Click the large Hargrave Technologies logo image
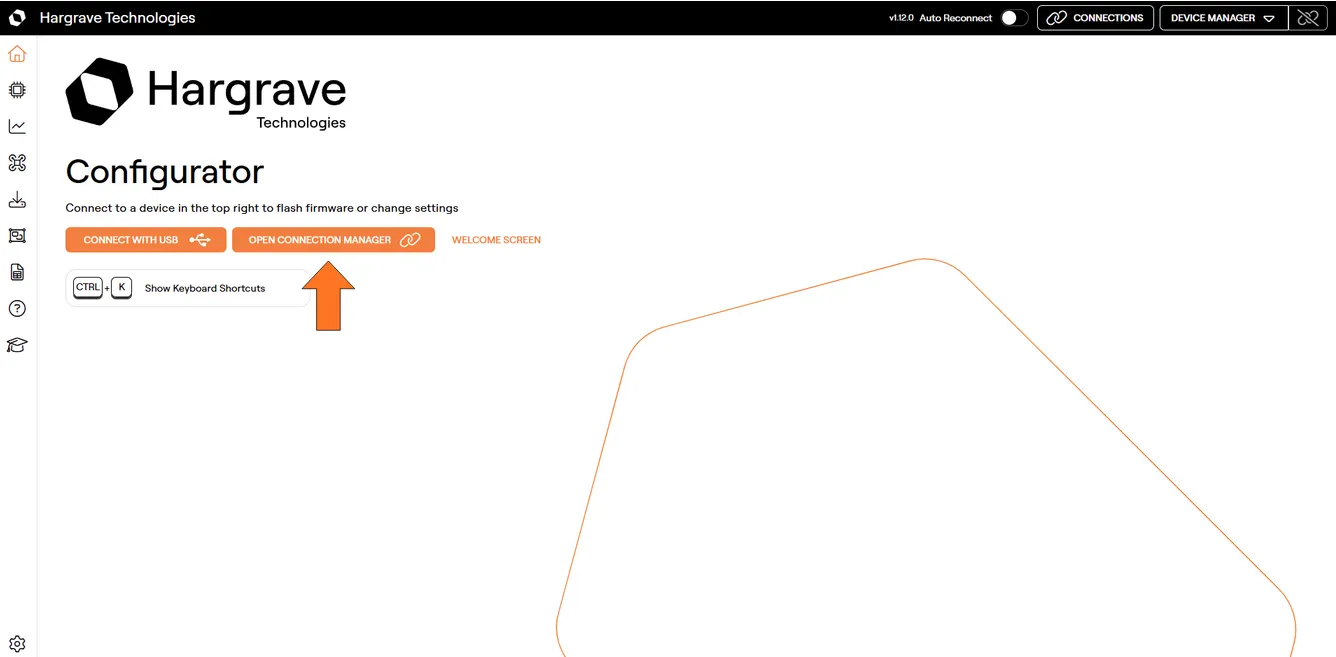 tap(206, 94)
